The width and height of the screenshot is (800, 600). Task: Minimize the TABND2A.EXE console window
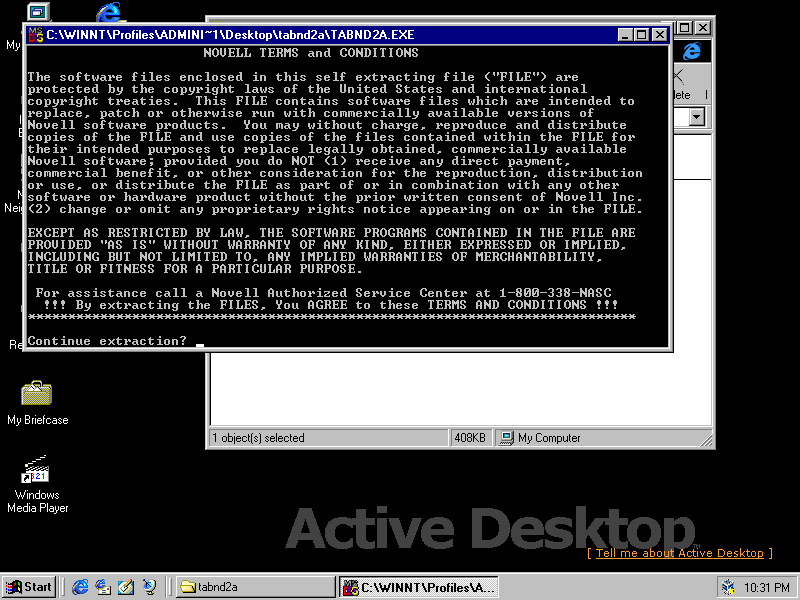tap(626, 35)
